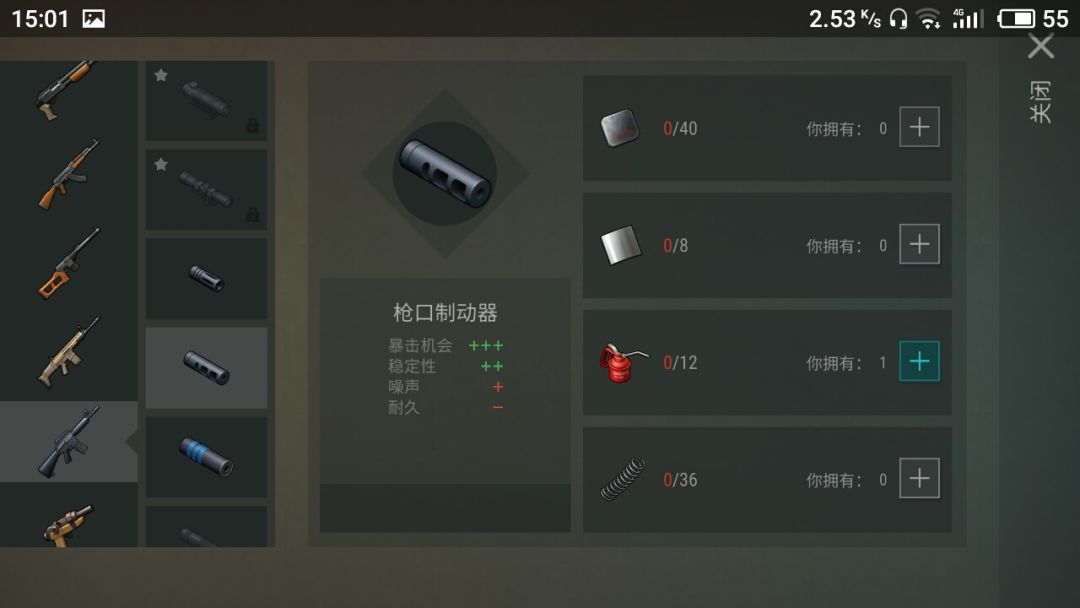Add oil with the teal plus button
The height and width of the screenshot is (608, 1080).
[920, 361]
